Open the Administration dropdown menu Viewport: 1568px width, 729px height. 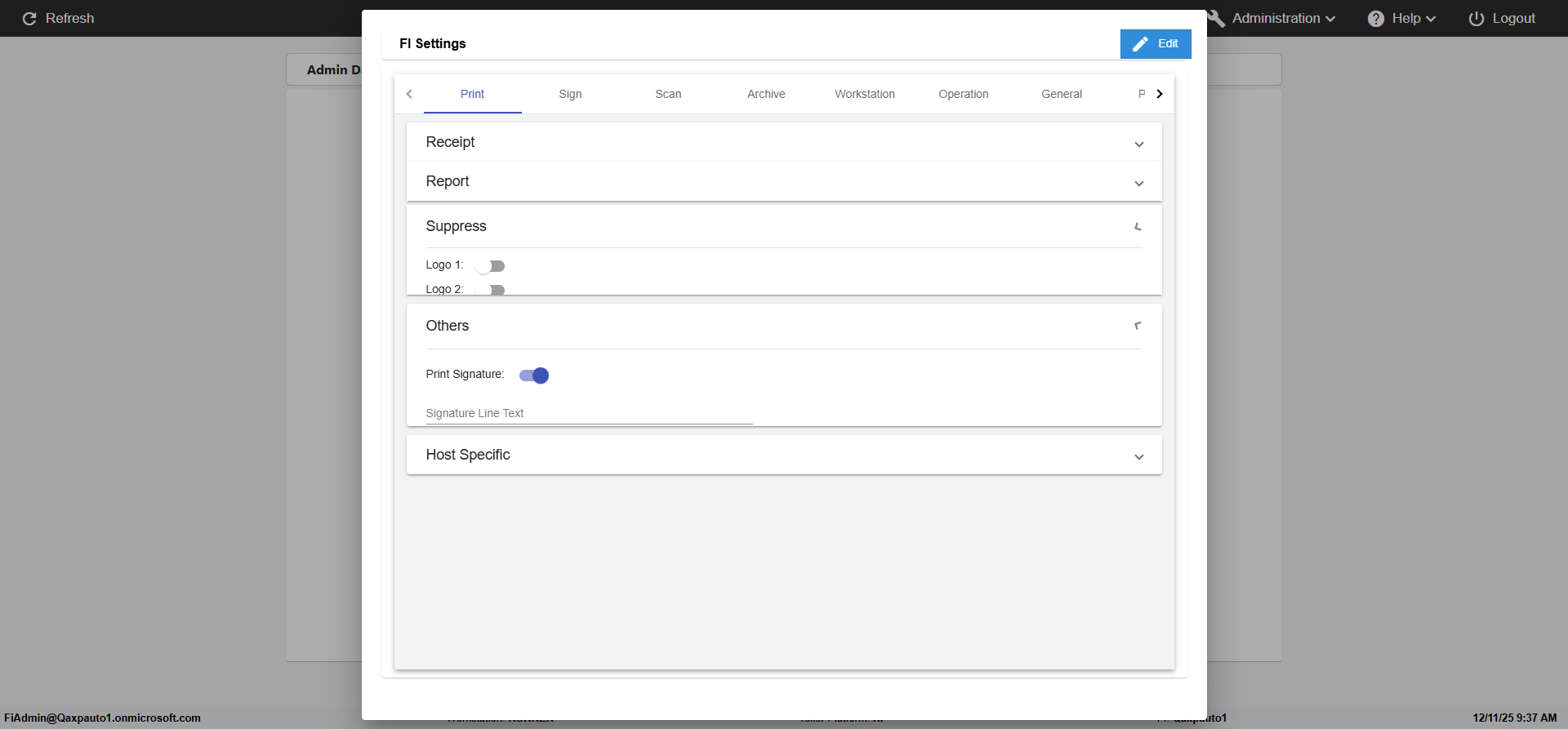1283,19
